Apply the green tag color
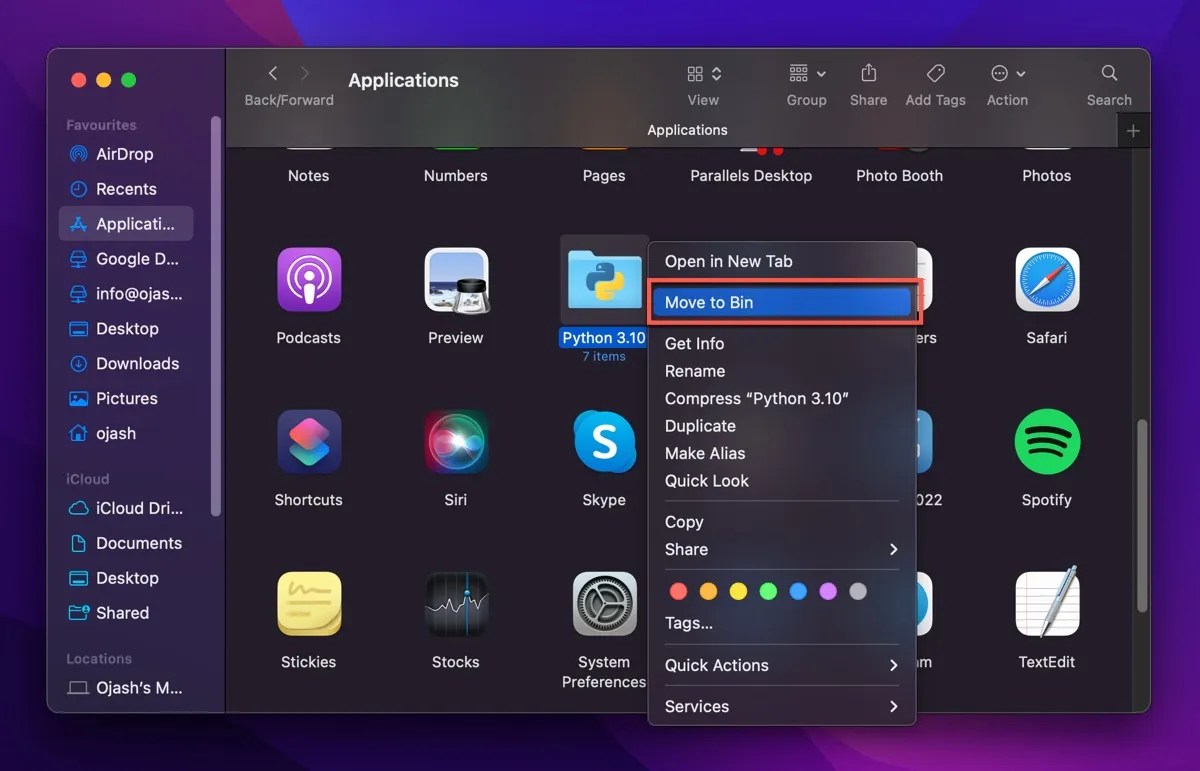This screenshot has height=771, width=1200. tap(768, 591)
